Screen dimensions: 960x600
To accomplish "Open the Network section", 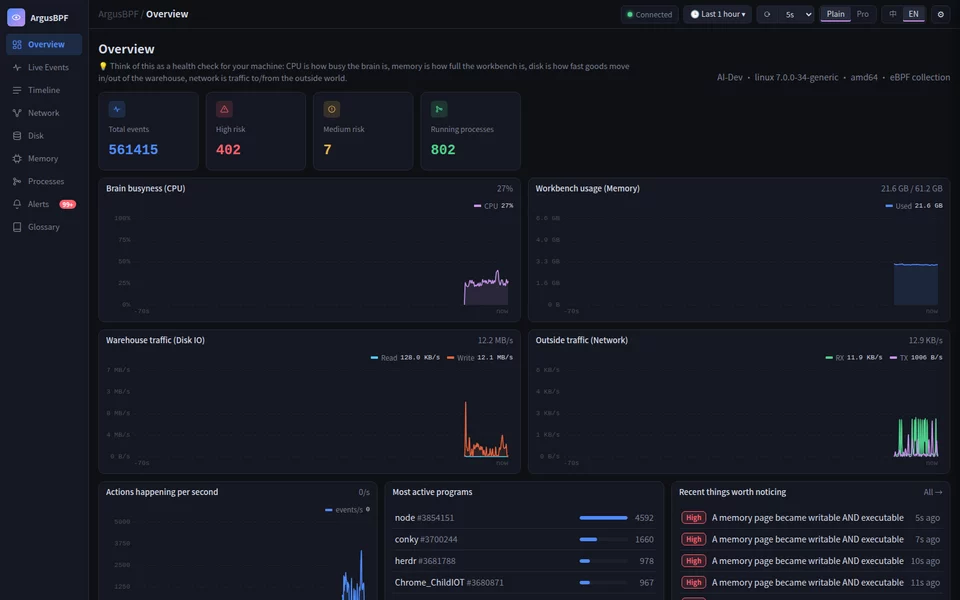I will click(x=44, y=113).
